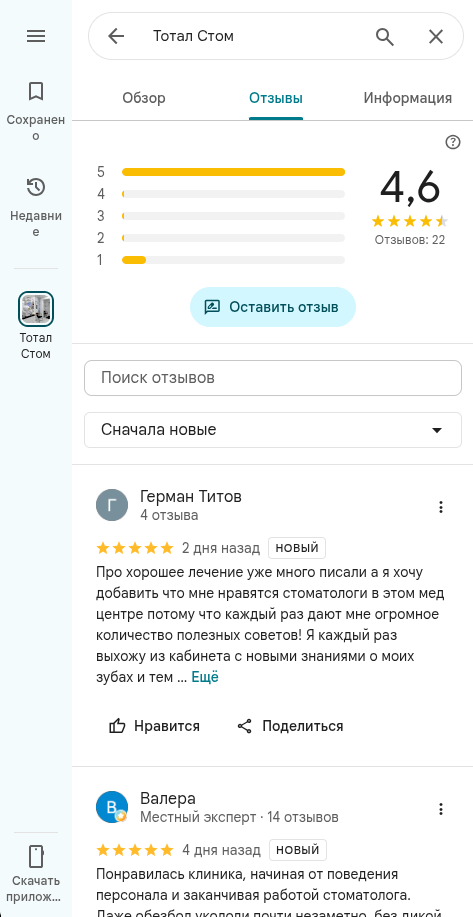Open the Скачать приложение phone icon

36,856
